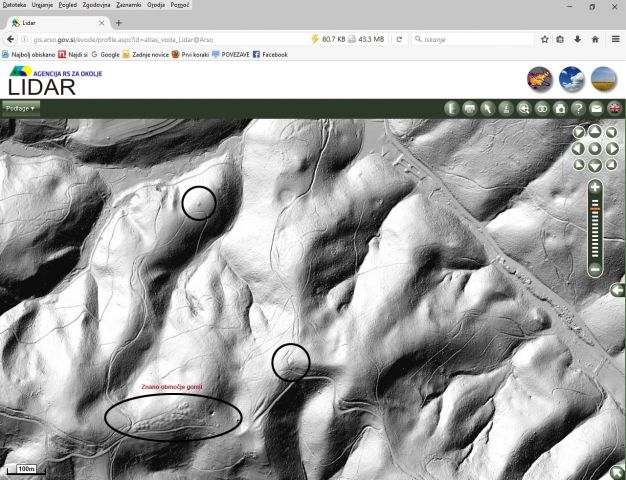Image resolution: width=626 pixels, height=480 pixels.
Task: Click the 80,7 KB lightning indicator
Action: [328, 39]
